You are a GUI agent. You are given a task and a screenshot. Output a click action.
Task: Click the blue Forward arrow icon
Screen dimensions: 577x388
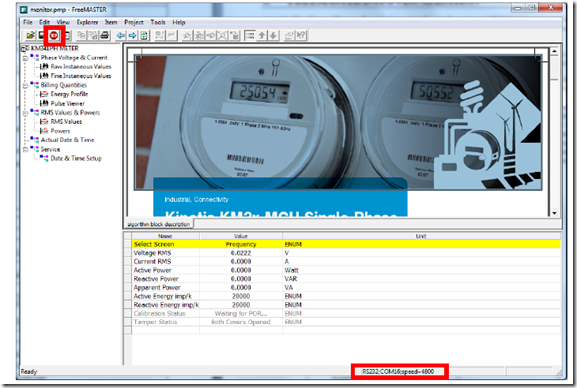(x=132, y=36)
